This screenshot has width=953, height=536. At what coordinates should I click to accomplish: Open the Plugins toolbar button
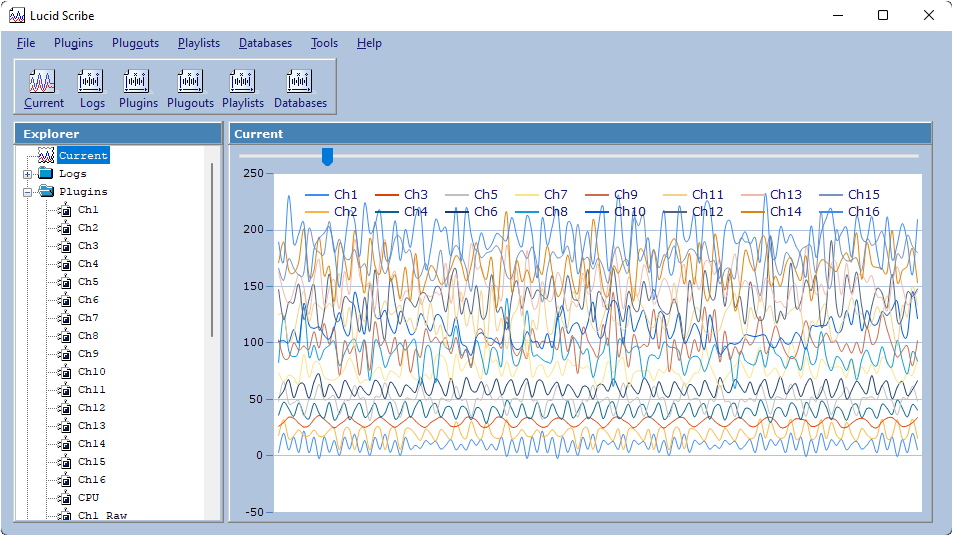tap(138, 89)
